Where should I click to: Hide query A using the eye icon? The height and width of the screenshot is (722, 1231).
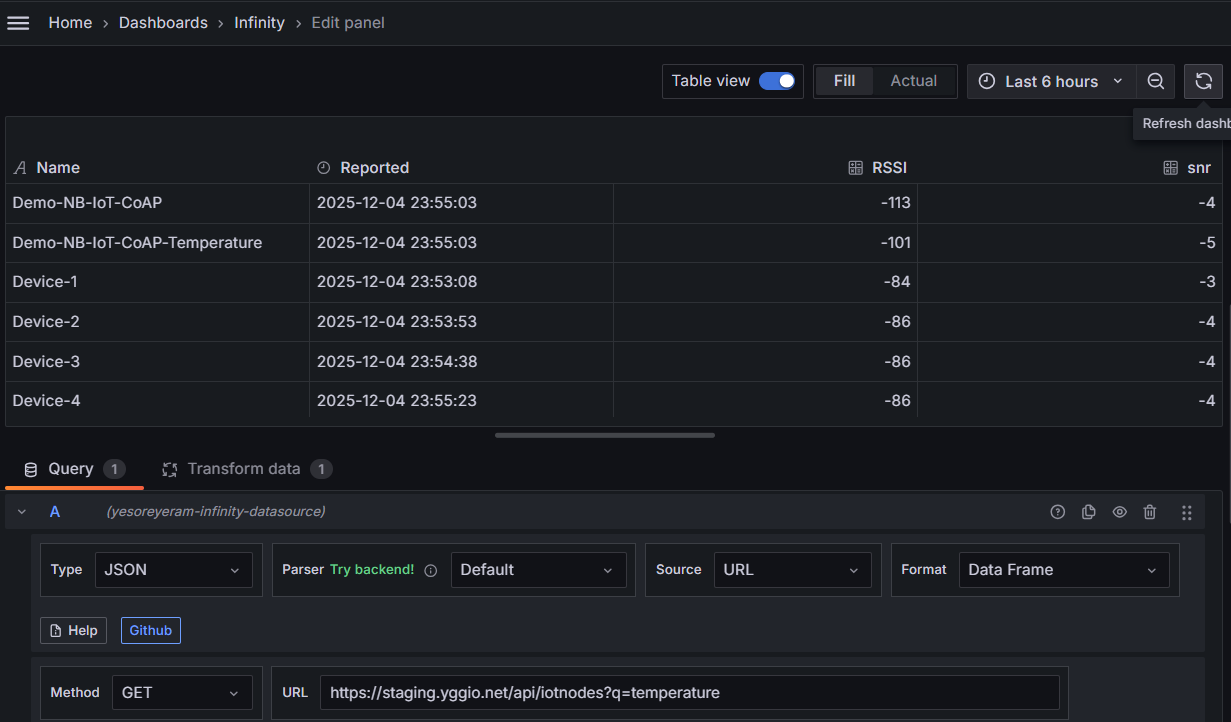click(x=1119, y=512)
